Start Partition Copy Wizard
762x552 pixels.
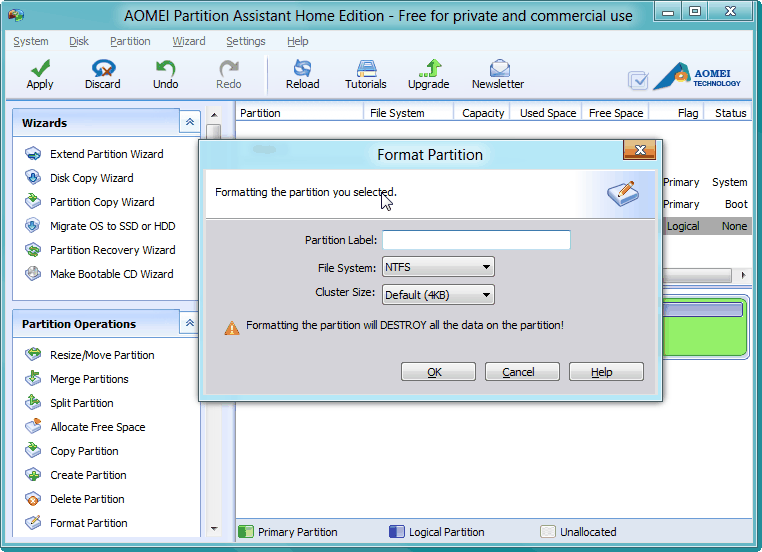pyautogui.click(x=102, y=202)
